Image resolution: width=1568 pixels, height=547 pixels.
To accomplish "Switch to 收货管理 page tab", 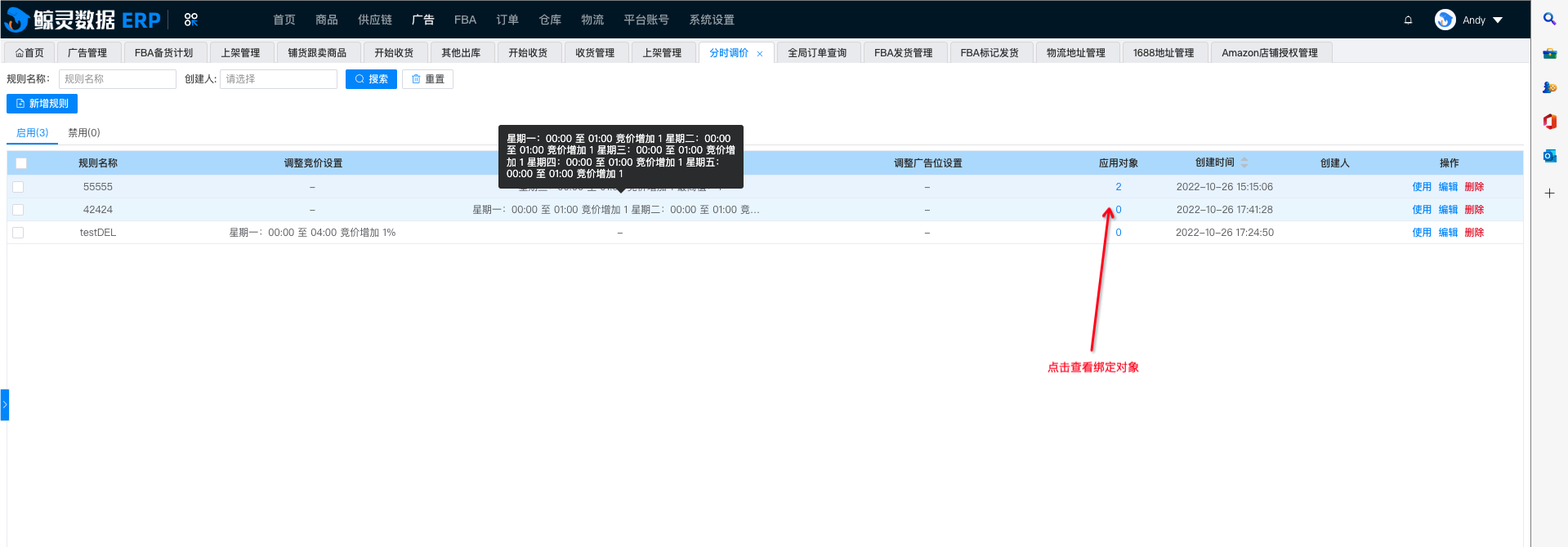I will click(x=595, y=53).
